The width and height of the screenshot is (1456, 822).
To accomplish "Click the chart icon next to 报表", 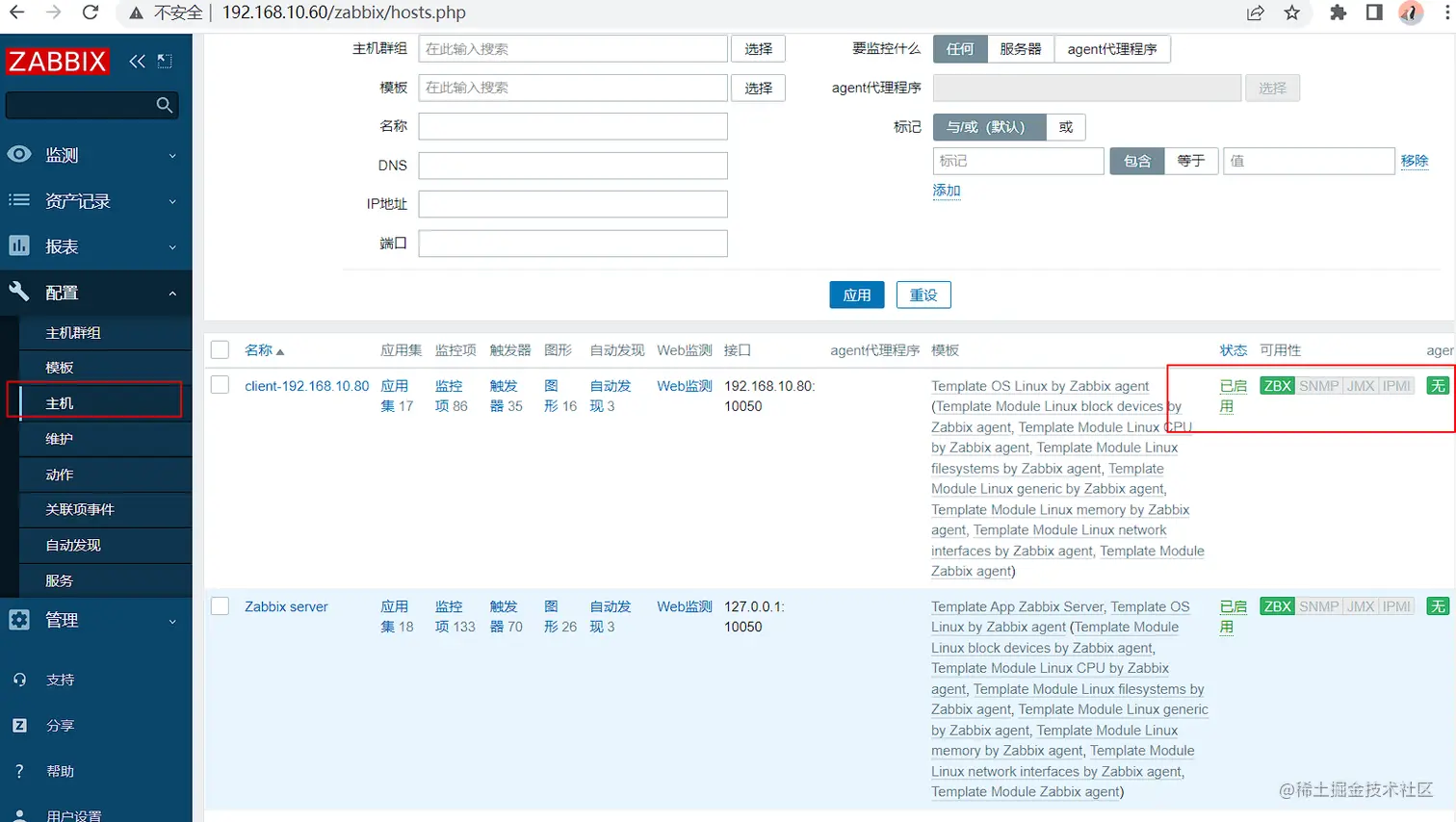I will coord(19,245).
